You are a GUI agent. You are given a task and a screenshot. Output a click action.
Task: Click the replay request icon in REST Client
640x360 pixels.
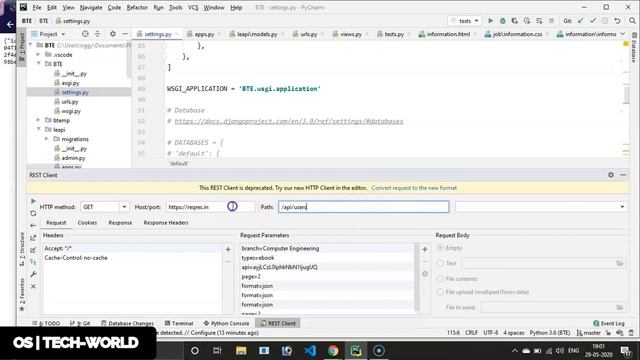click(33, 213)
